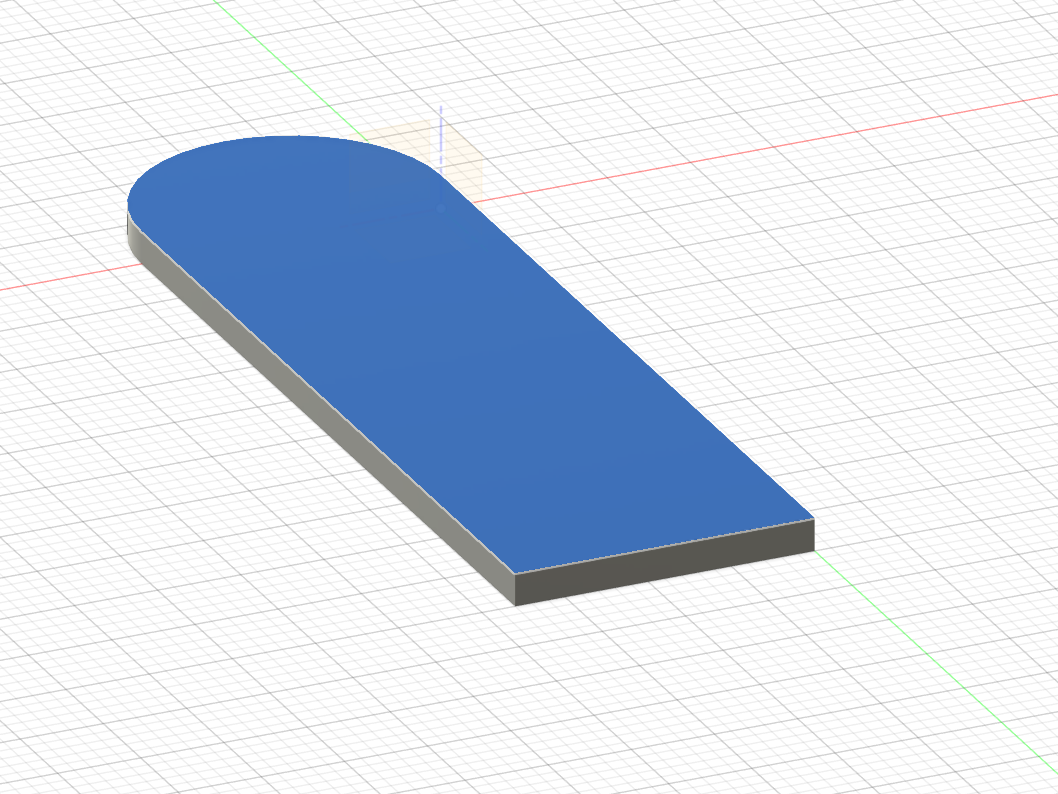Select the right straight edge of top face

pyautogui.click(x=630, y=350)
